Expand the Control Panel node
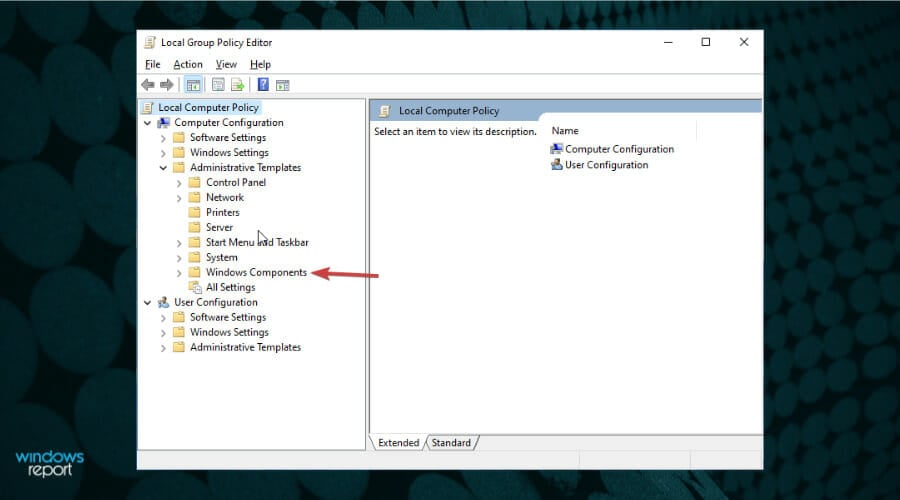Screen dimensions: 900x500 point(179,183)
